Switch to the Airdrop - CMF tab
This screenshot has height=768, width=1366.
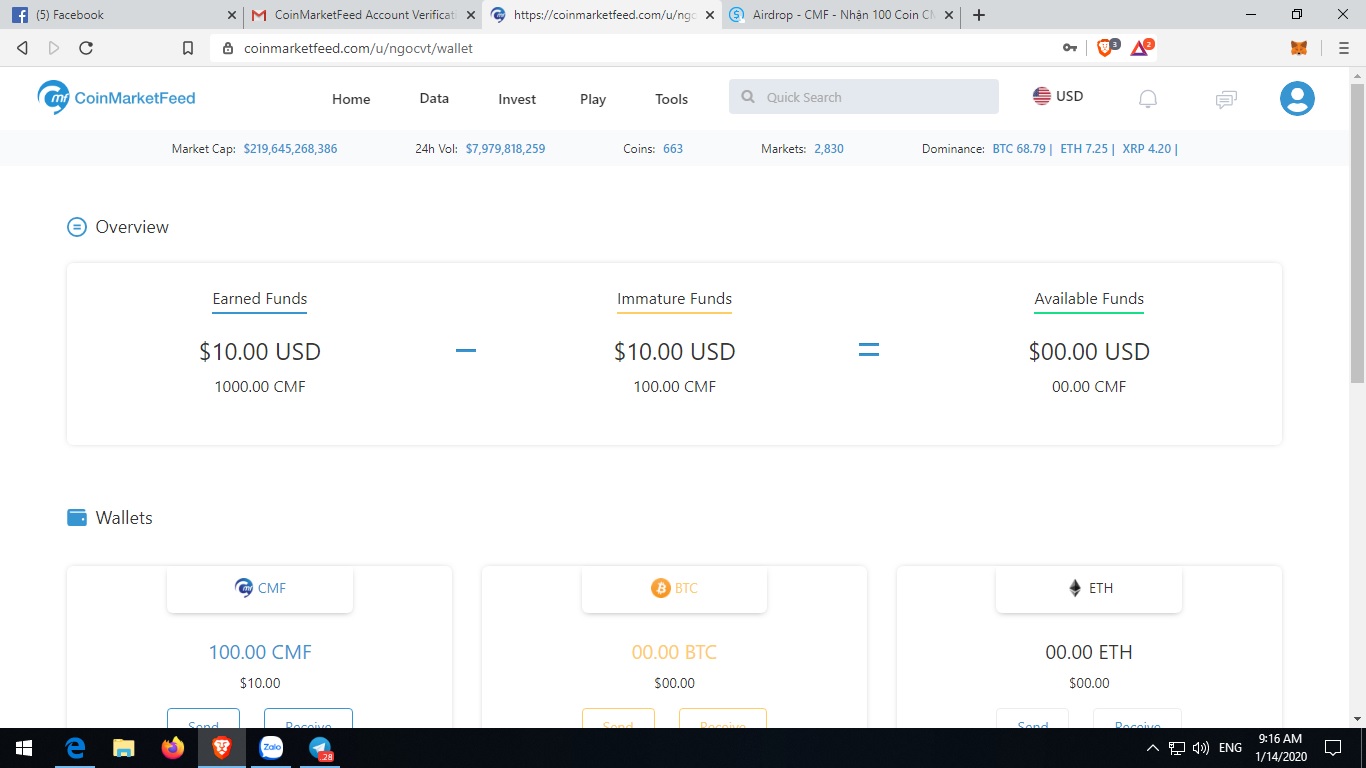841,15
